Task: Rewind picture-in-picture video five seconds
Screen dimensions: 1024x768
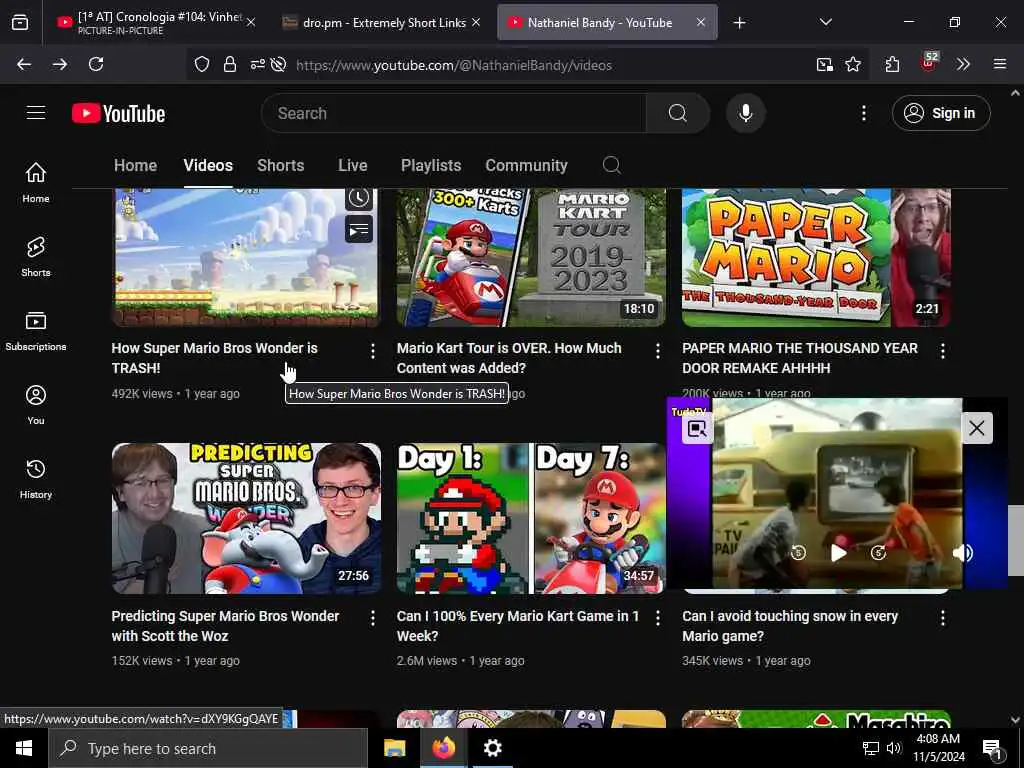Action: (798, 552)
